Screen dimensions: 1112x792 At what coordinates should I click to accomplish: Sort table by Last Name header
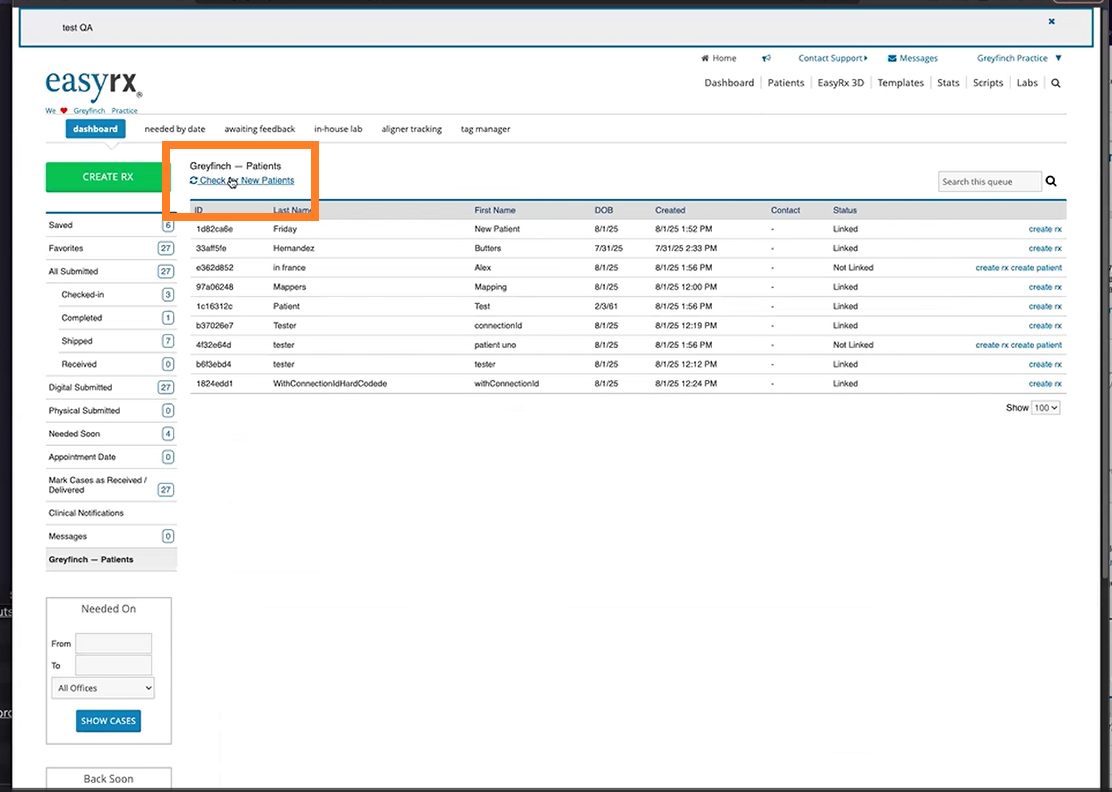click(x=293, y=211)
